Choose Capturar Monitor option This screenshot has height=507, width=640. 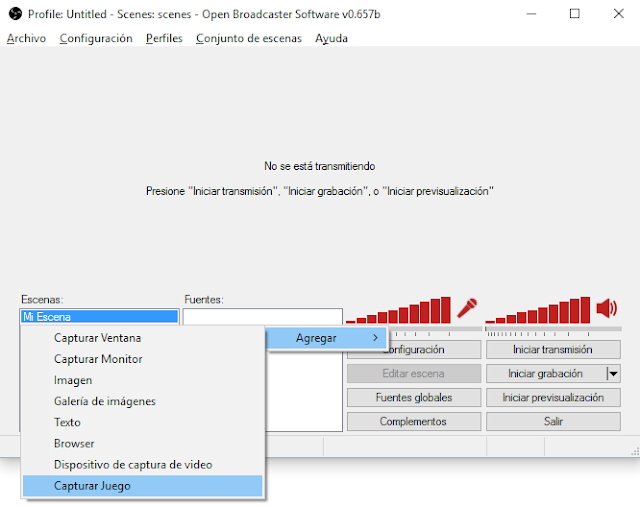point(142,359)
